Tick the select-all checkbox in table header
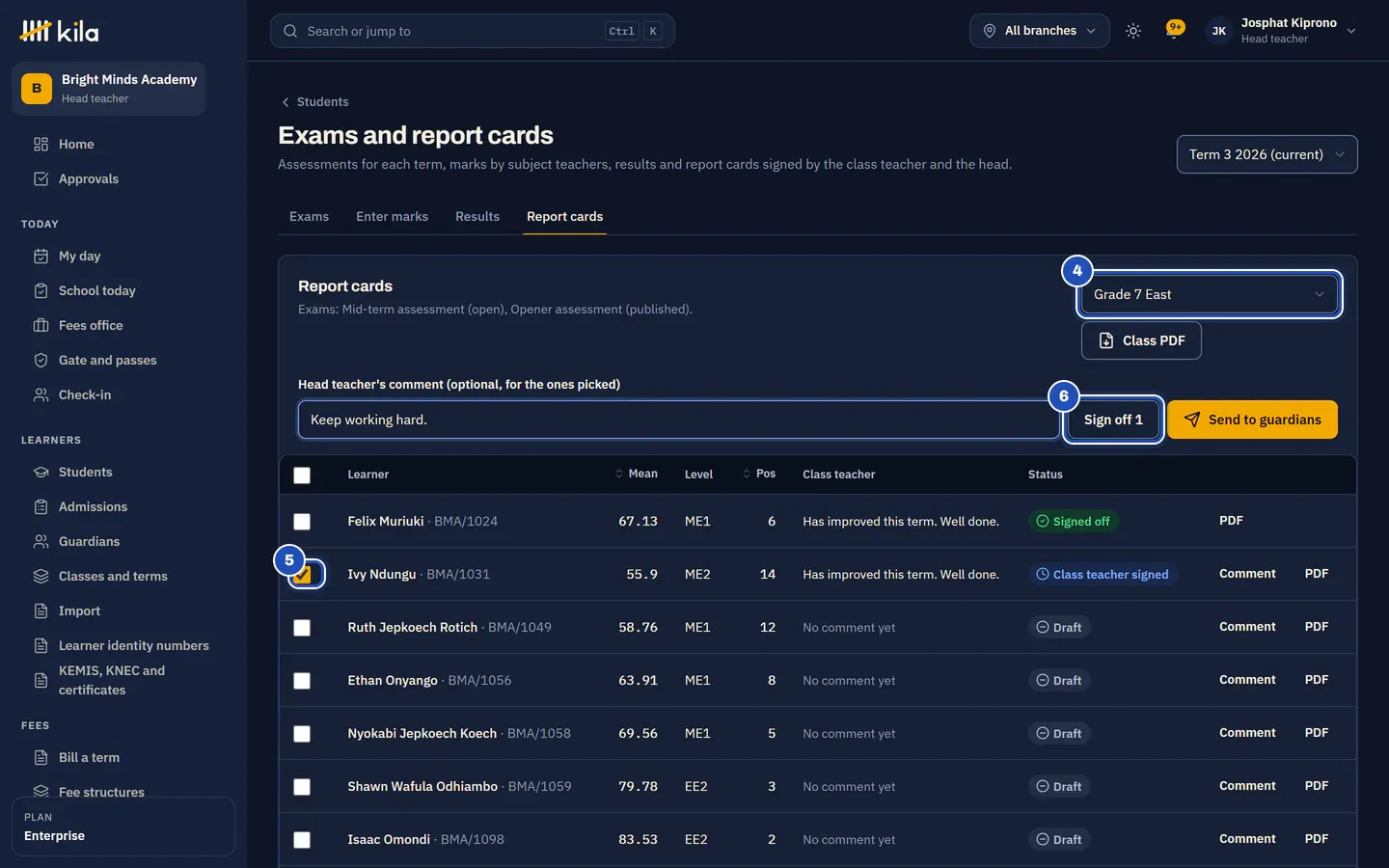This screenshot has width=1389, height=868. point(302,475)
